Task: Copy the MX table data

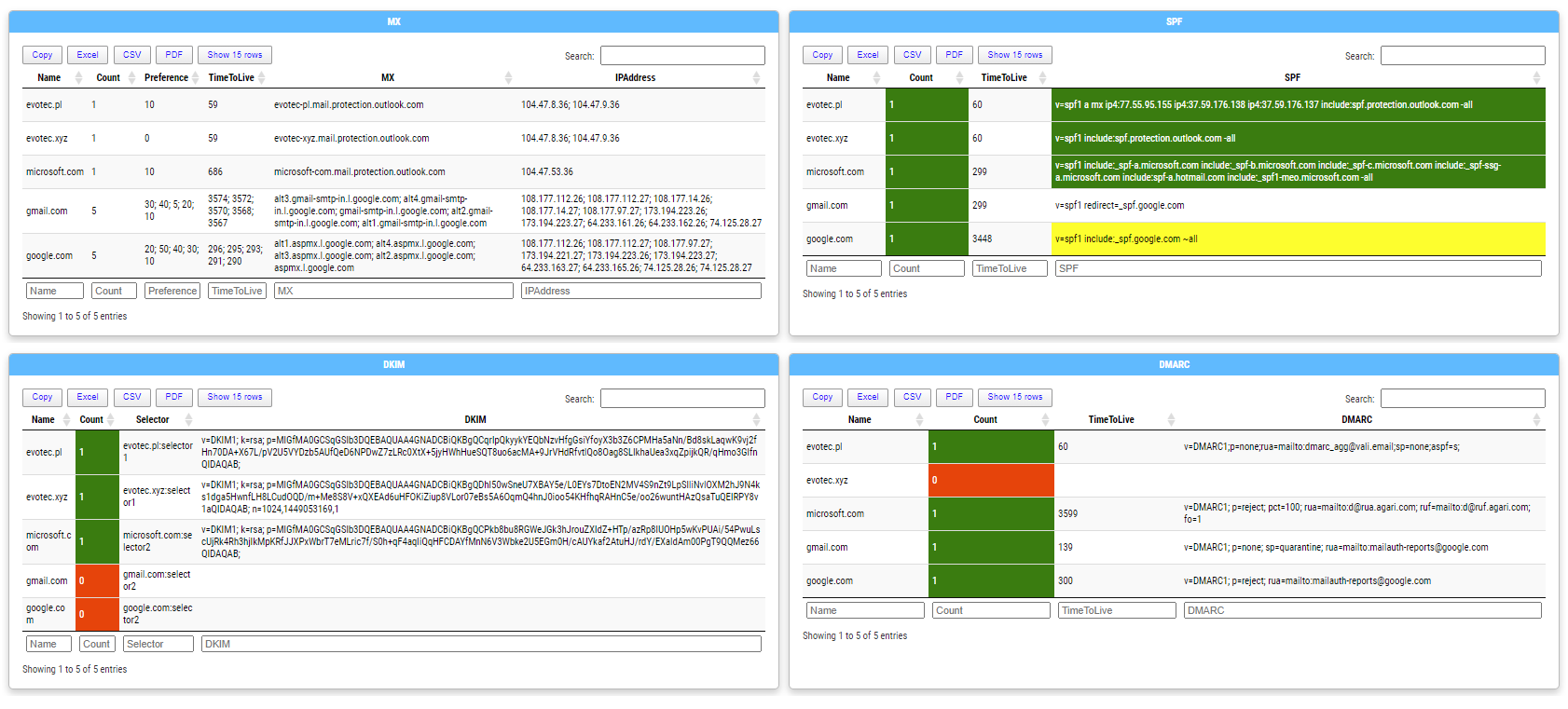Action: [x=42, y=55]
